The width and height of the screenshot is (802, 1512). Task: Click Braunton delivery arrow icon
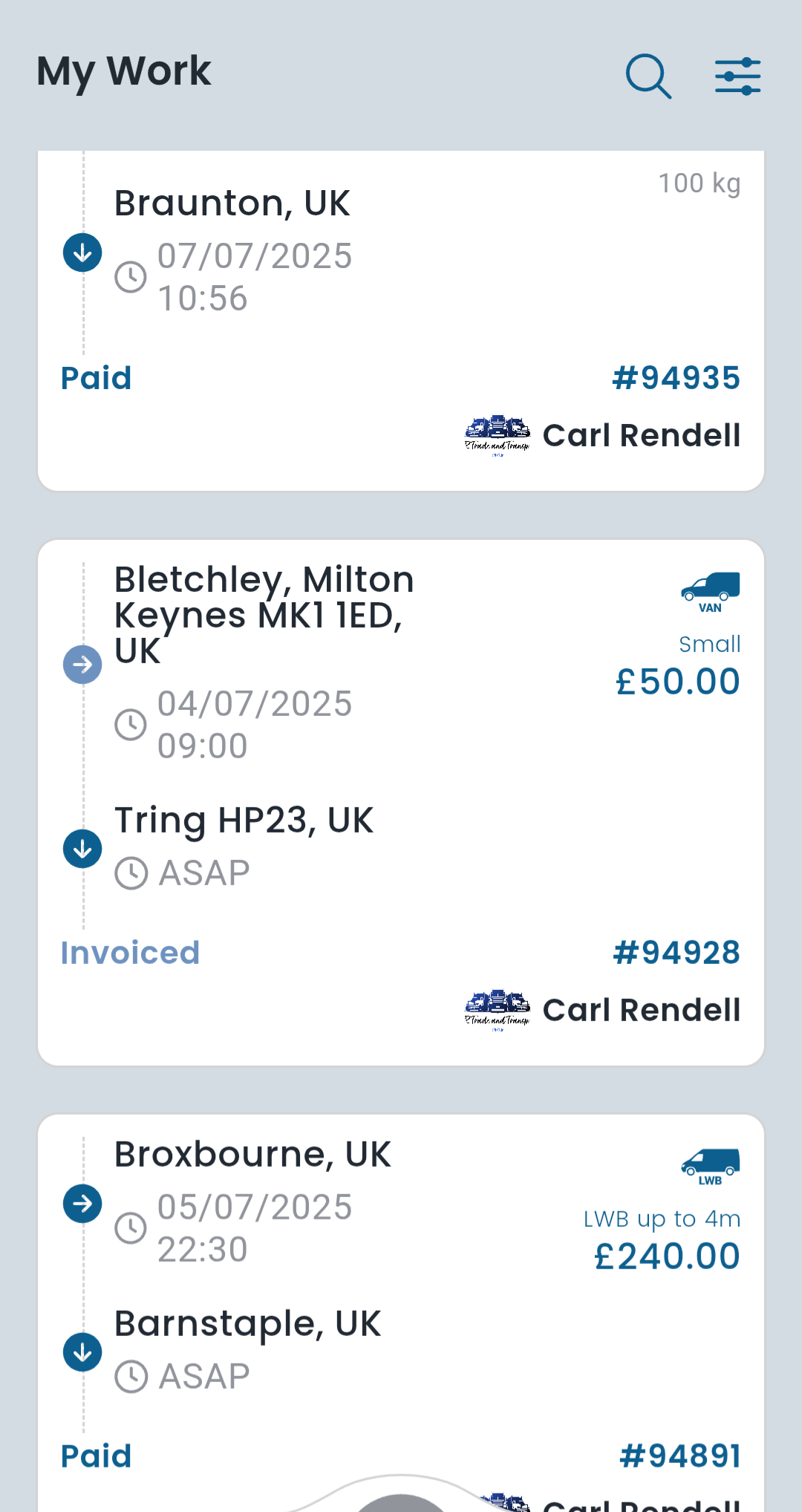tap(82, 252)
